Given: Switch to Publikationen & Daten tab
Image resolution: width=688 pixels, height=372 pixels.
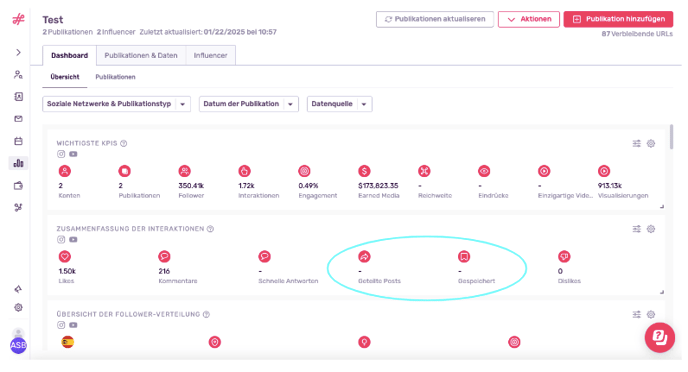Looking at the screenshot, I should pos(141,56).
